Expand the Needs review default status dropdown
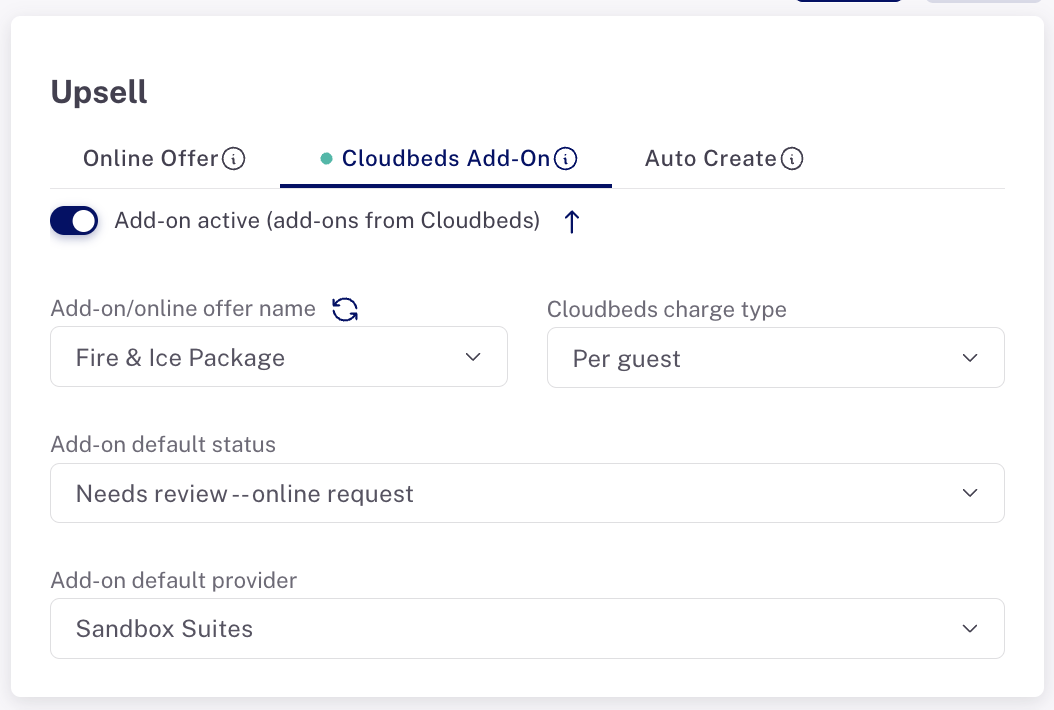Image resolution: width=1054 pixels, height=710 pixels. point(528,493)
